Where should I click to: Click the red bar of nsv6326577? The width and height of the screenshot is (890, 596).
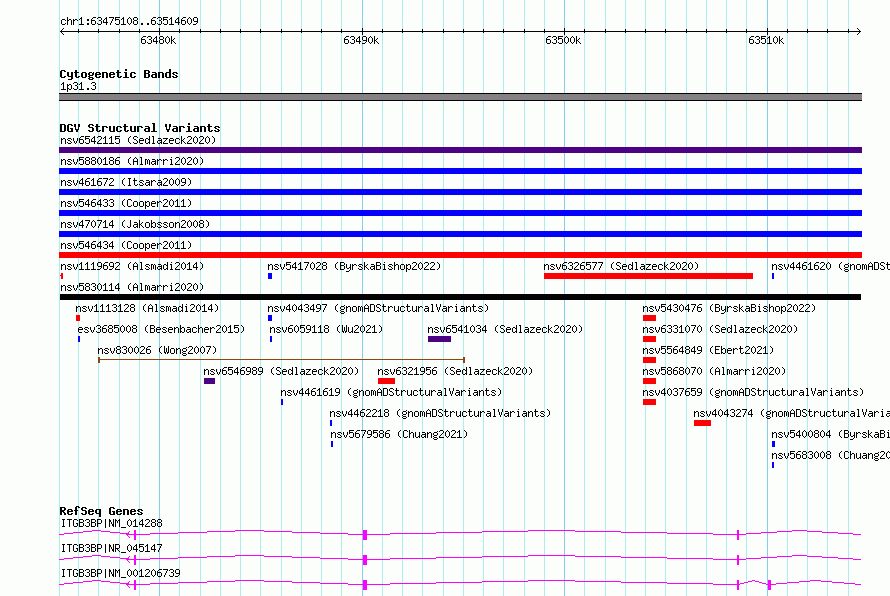[x=648, y=276]
